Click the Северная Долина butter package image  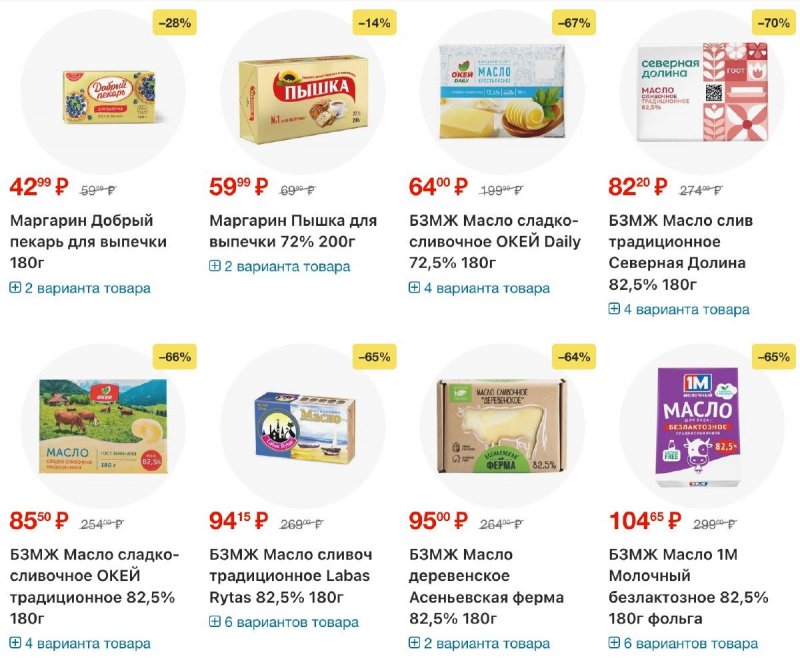tap(703, 92)
